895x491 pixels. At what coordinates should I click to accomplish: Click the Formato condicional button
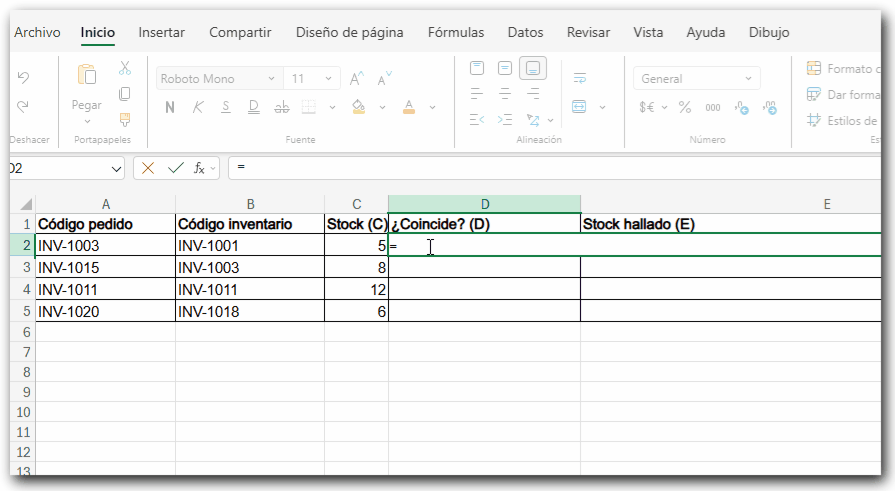tap(843, 69)
